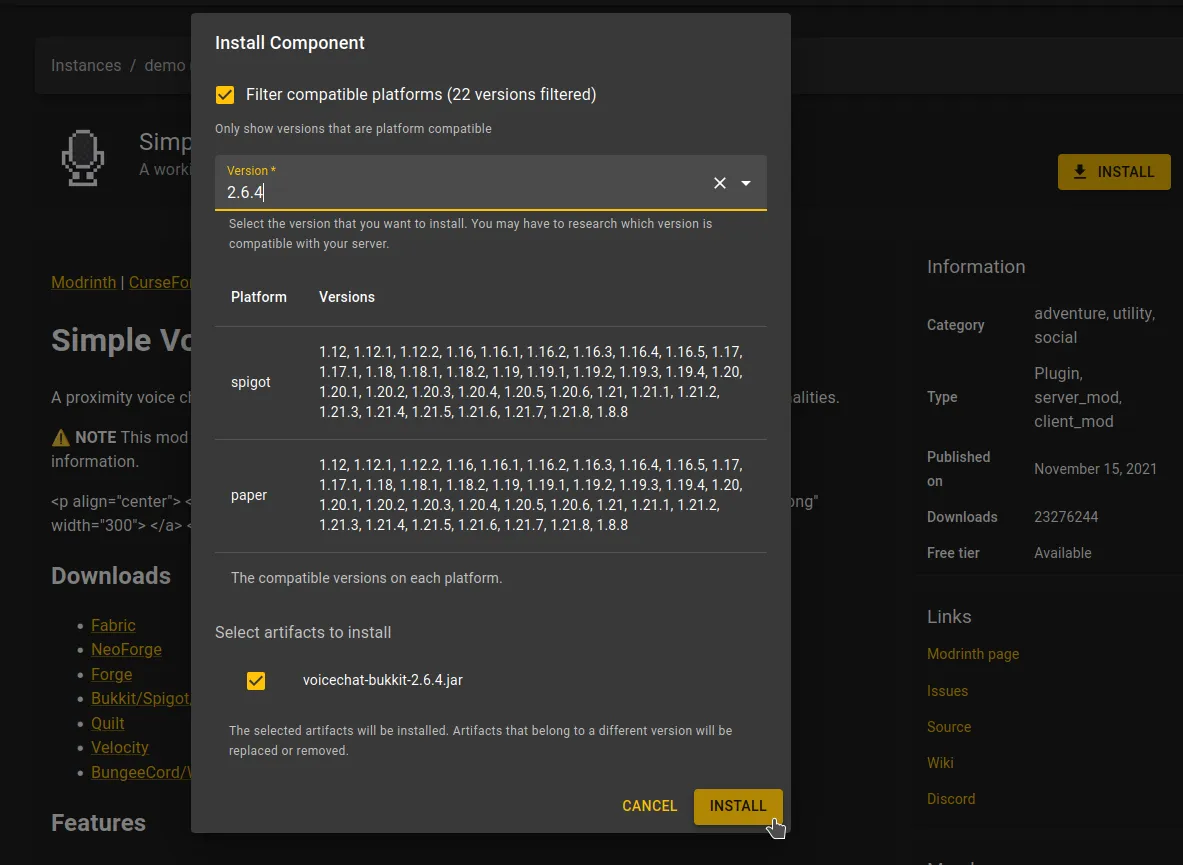Image resolution: width=1183 pixels, height=865 pixels.
Task: Click the background page INSTALL button with download icon
Action: click(1114, 172)
